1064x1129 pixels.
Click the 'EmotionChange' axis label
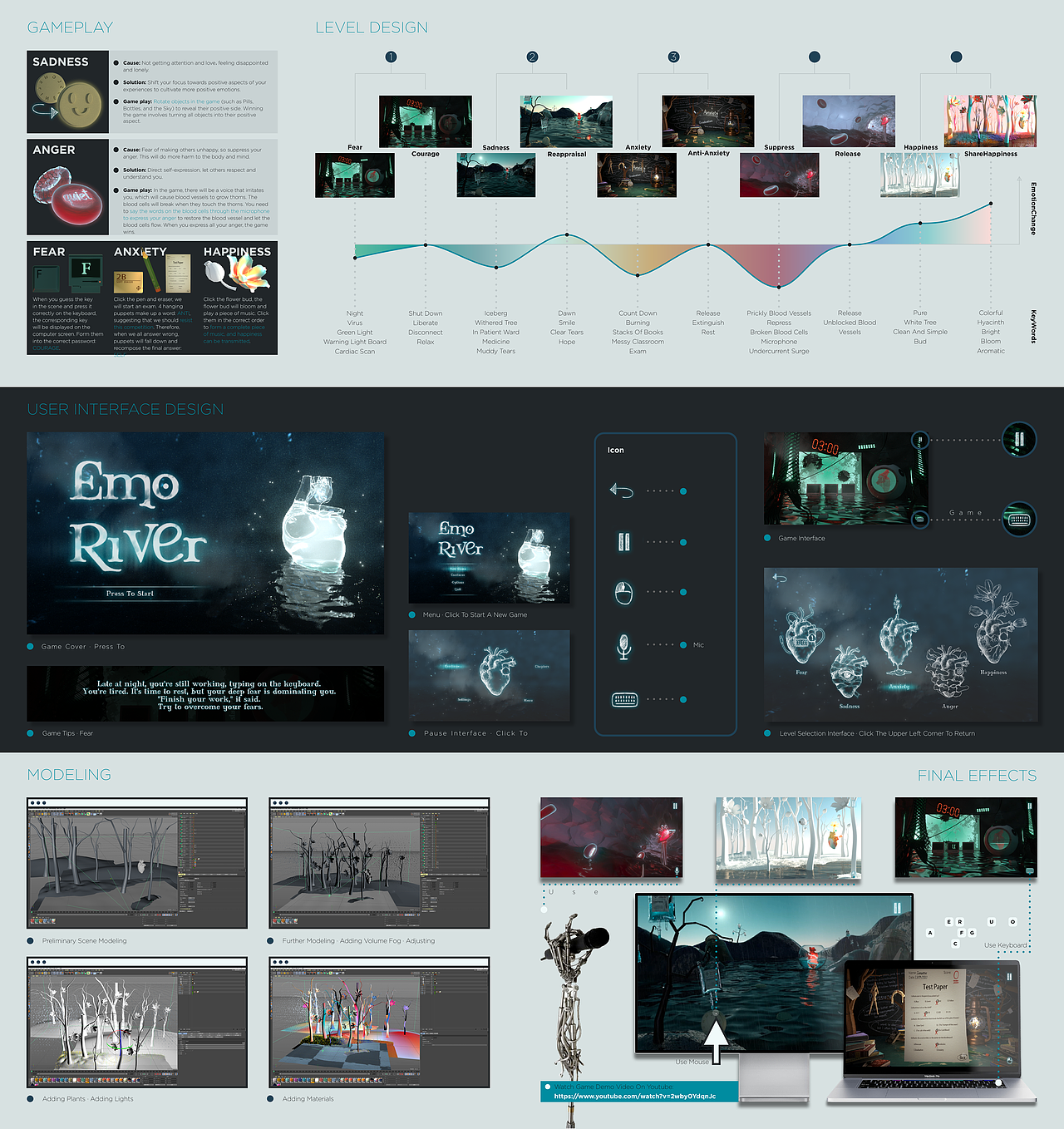pos(1033,209)
